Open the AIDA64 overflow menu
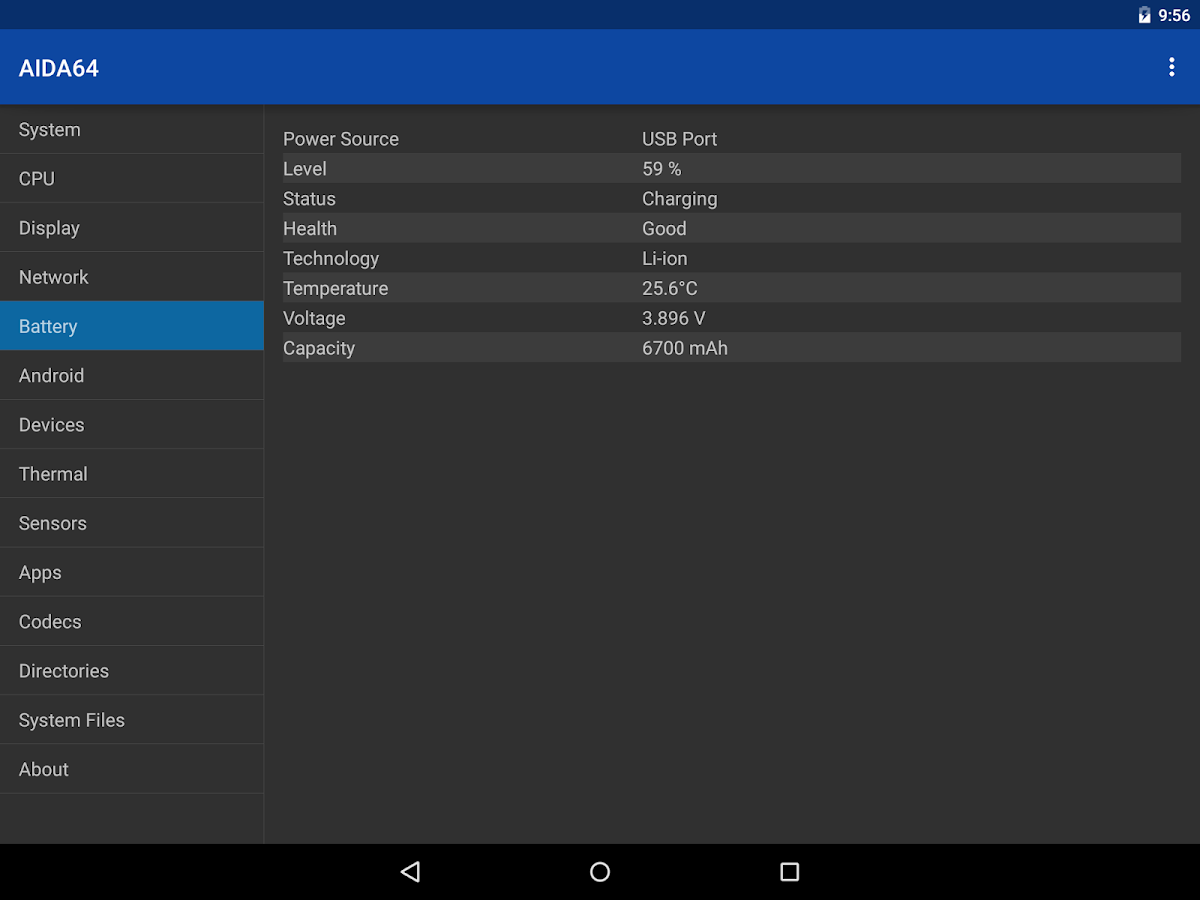 click(x=1172, y=66)
